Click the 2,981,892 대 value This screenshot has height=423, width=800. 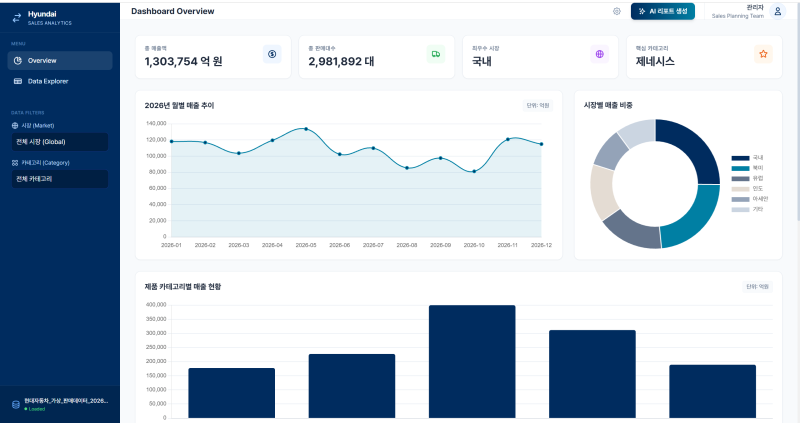(x=341, y=62)
